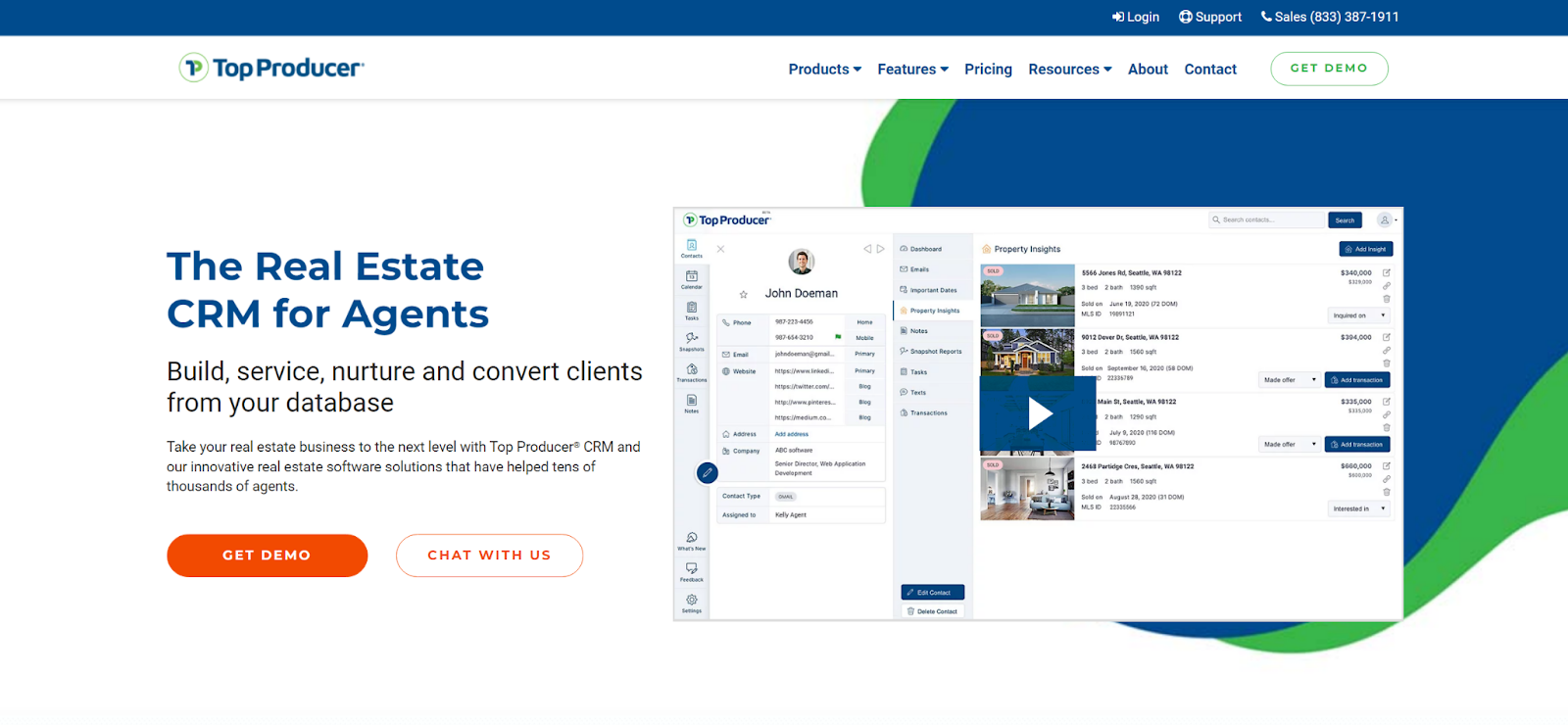This screenshot has height=725, width=1568.
Task: Open the user profile icon in the CRM preview
Action: [1385, 219]
